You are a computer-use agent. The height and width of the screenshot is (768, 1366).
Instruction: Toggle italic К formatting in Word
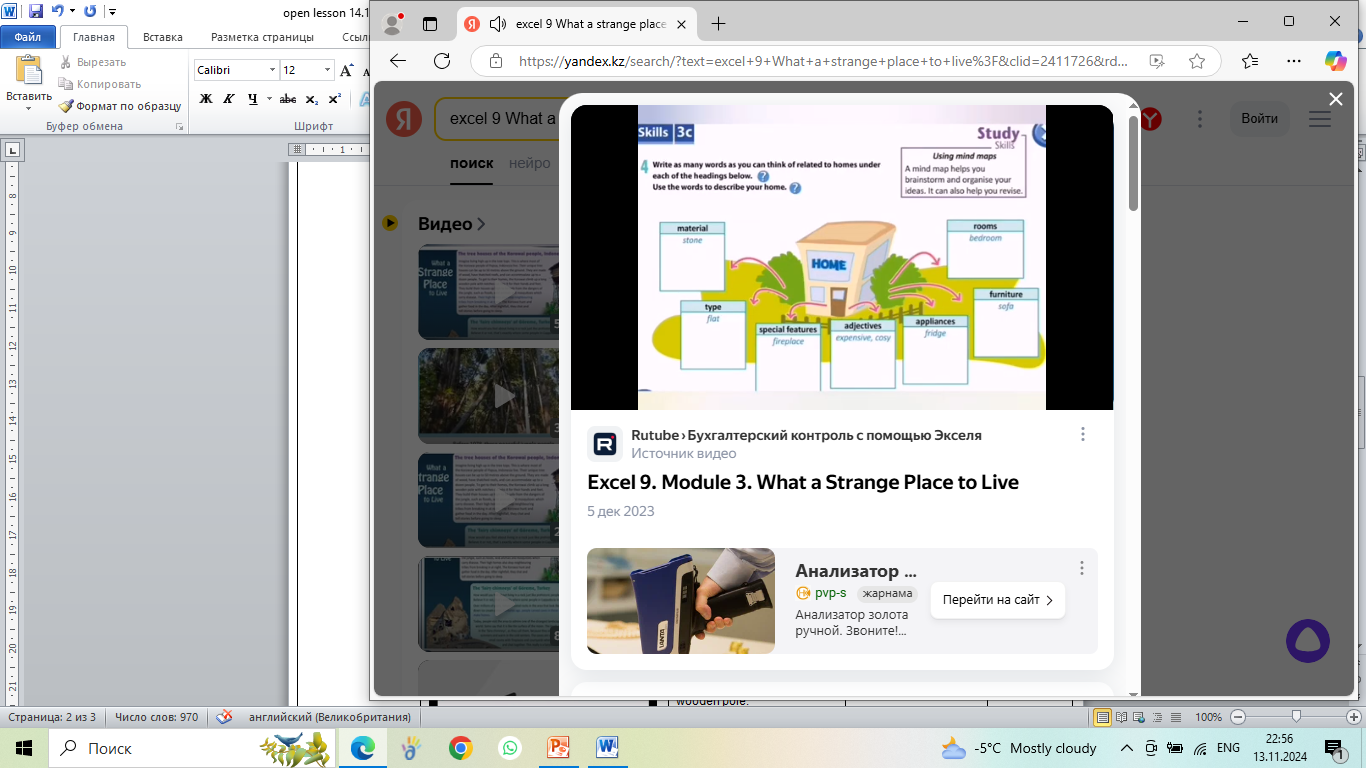point(229,99)
